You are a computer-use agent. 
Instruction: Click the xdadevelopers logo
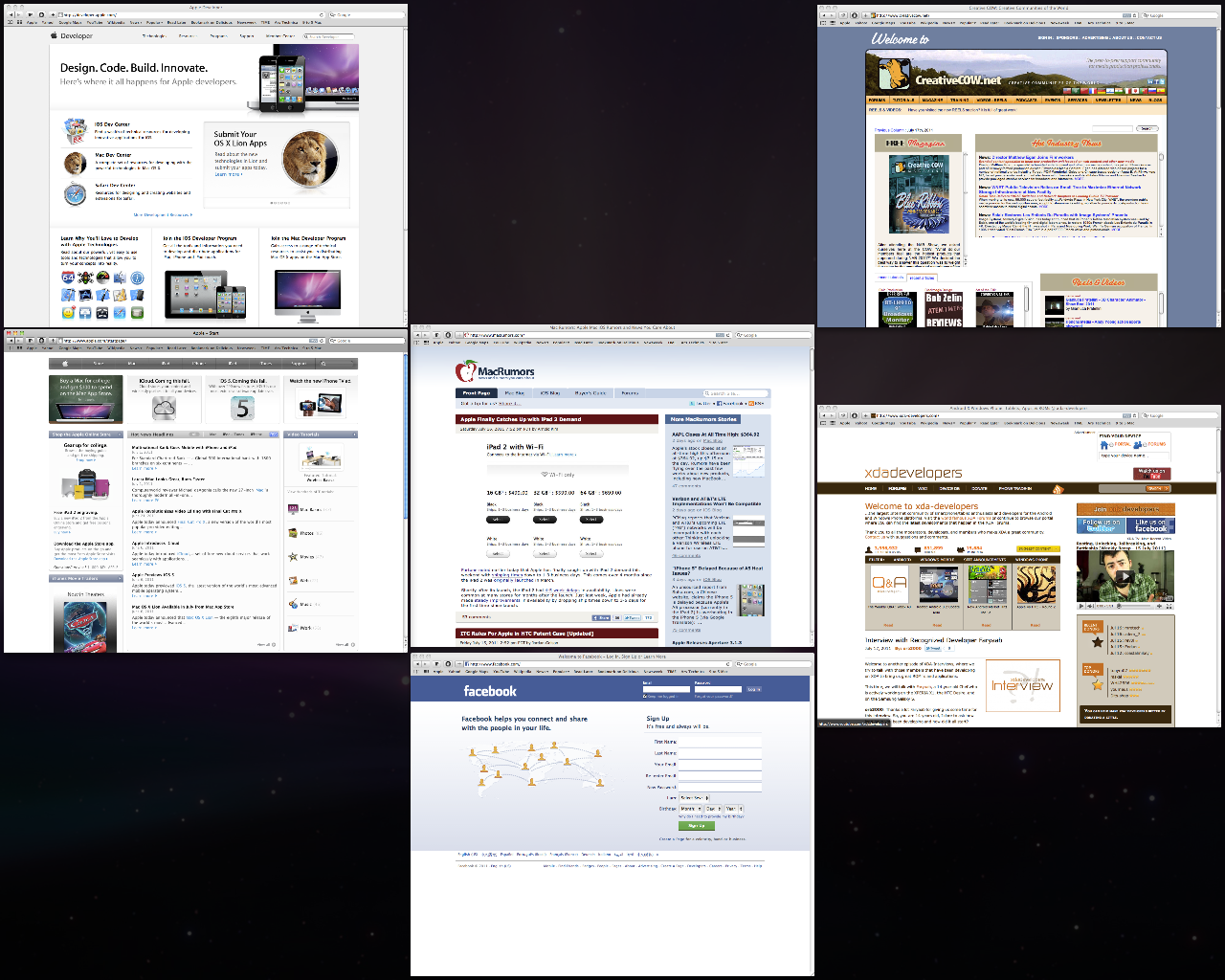pos(913,473)
